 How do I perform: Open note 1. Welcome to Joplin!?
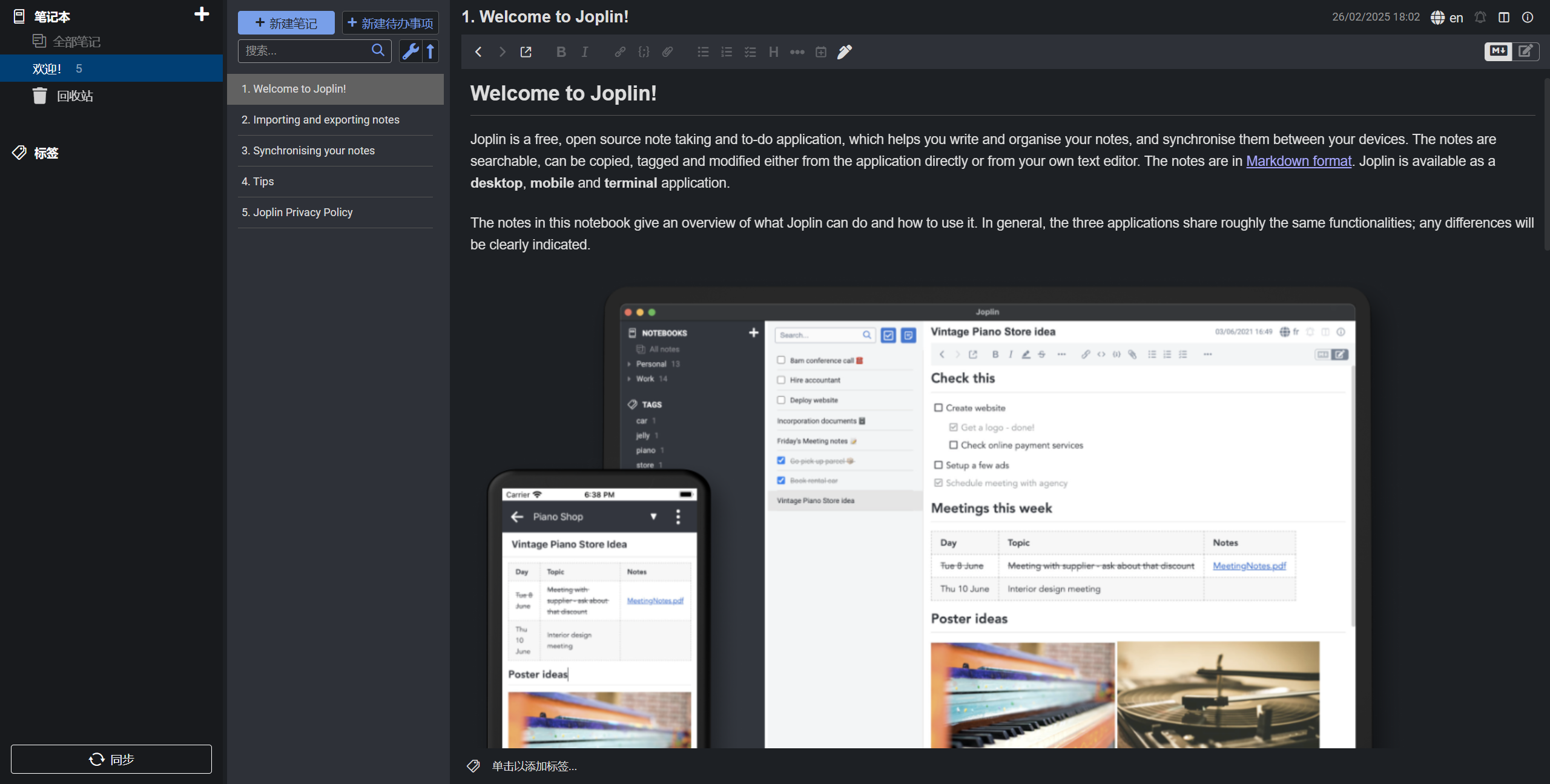coord(335,89)
